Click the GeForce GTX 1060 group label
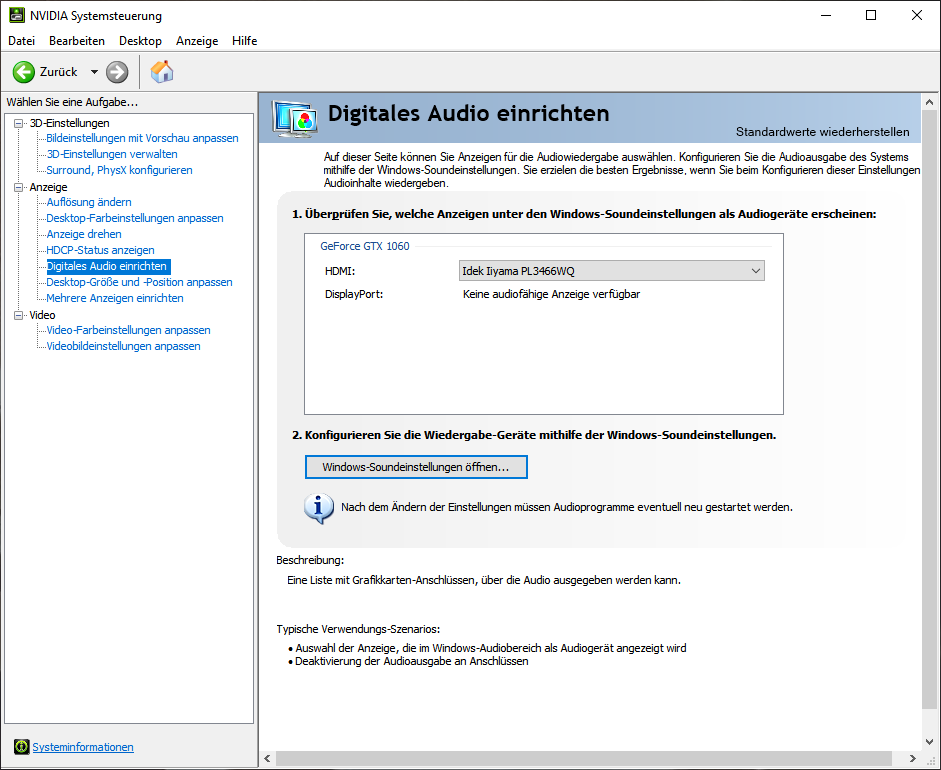Viewport: 941px width, 770px height. 365,246
